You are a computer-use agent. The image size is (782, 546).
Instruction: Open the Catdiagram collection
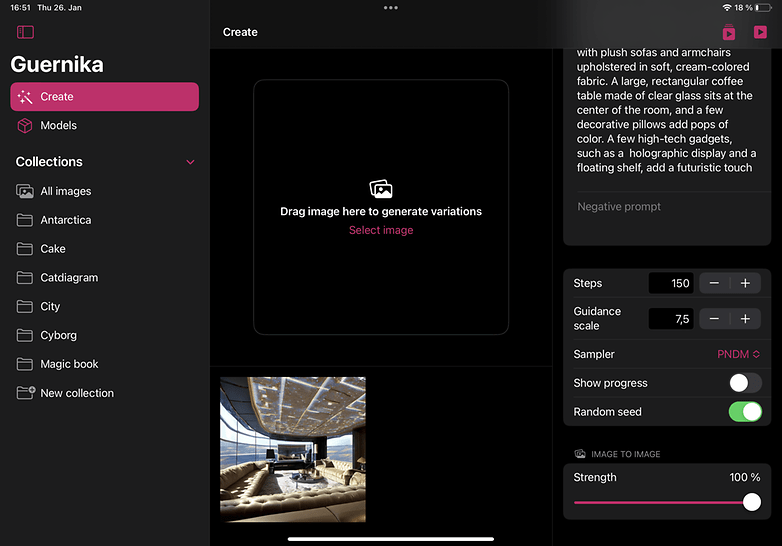click(104, 278)
